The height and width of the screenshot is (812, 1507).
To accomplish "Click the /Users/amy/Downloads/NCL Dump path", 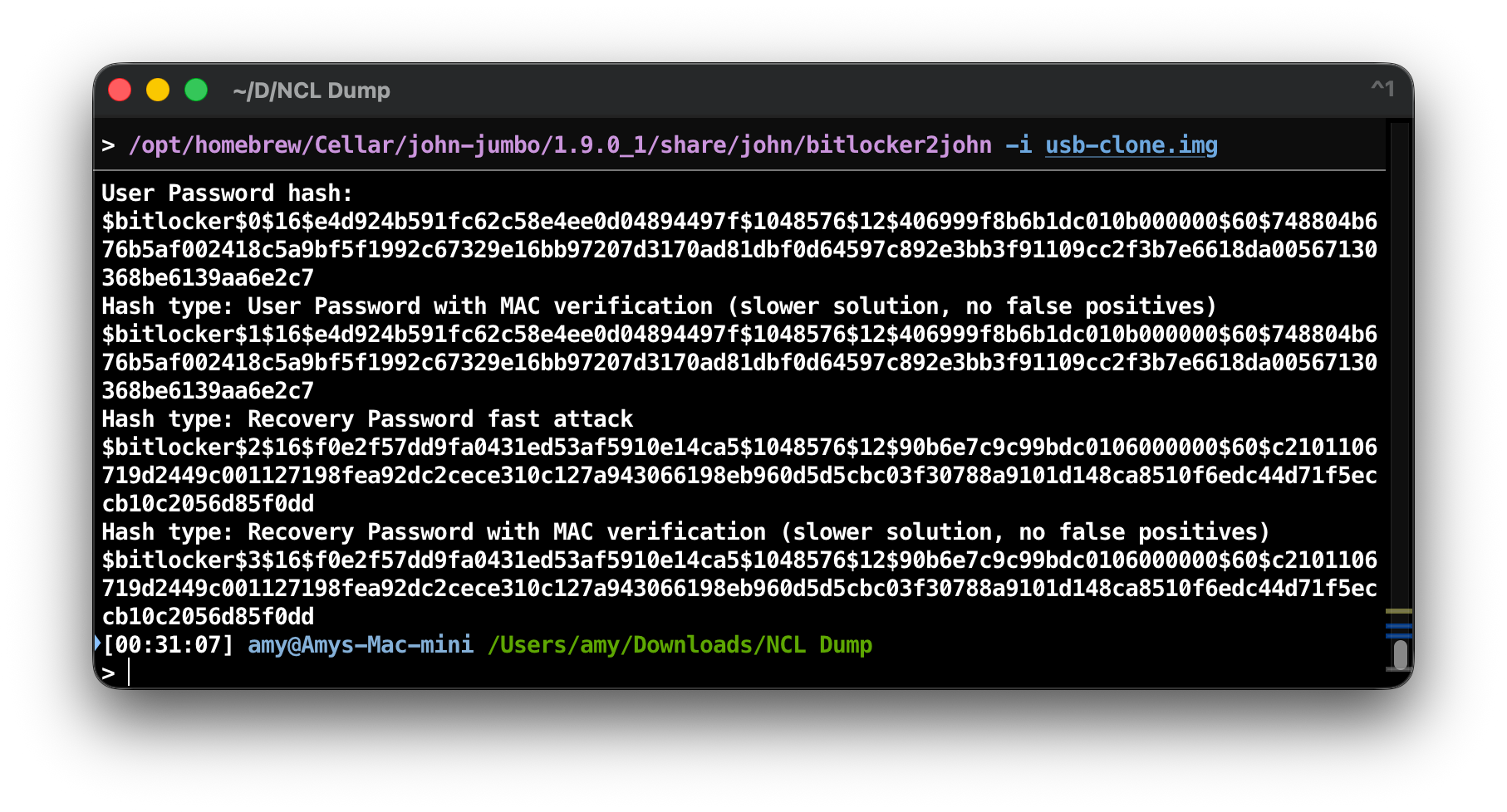I will click(x=680, y=644).
